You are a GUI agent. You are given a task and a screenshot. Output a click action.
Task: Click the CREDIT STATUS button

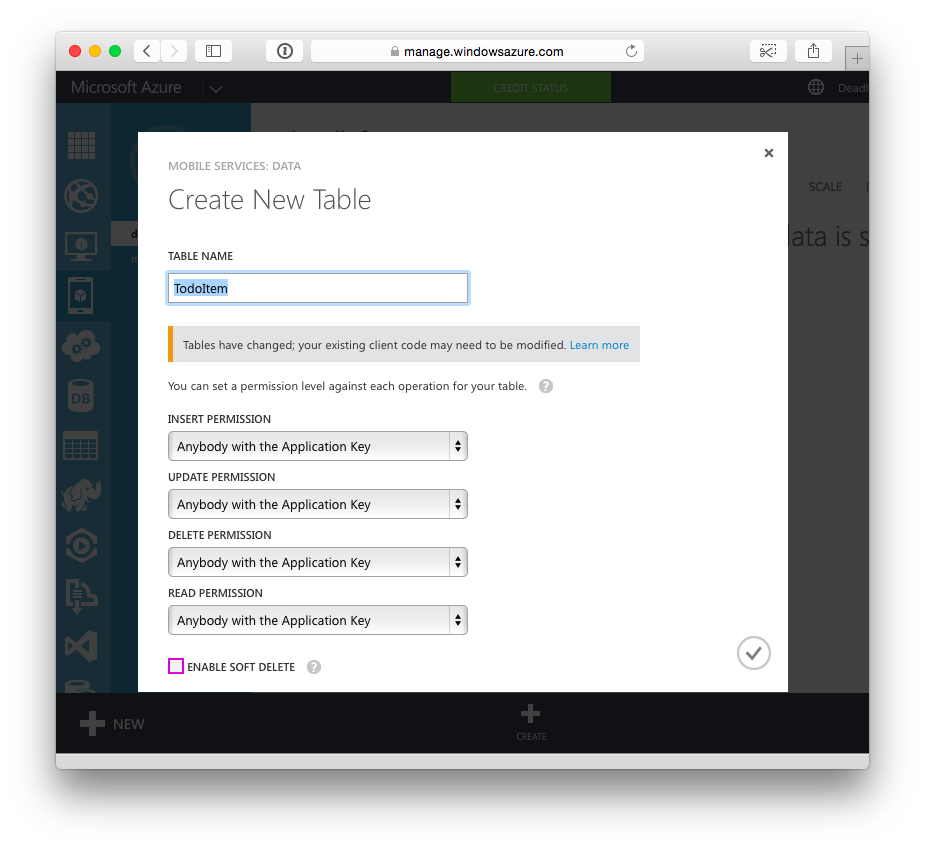coord(531,88)
